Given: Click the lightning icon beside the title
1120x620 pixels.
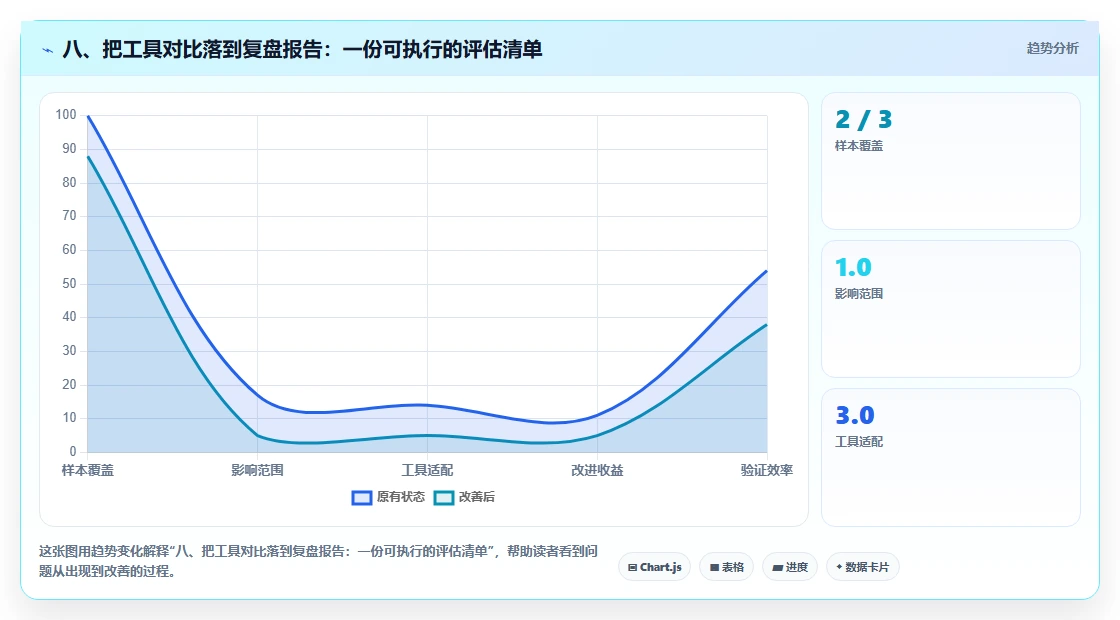Looking at the screenshot, I should (x=48, y=50).
